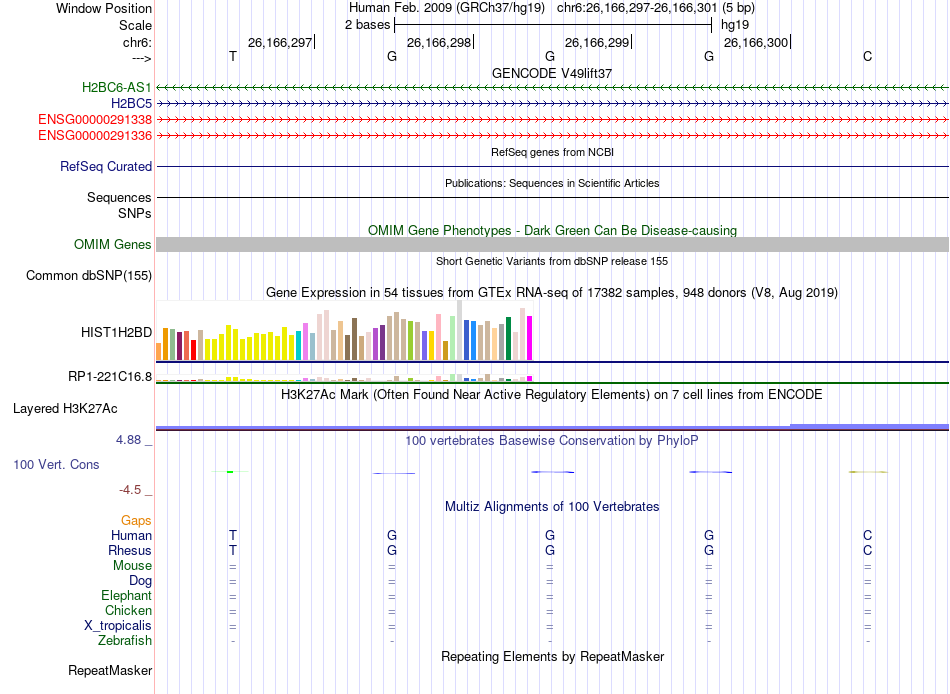Click the 26,166,298 position marker

[x=439, y=42]
